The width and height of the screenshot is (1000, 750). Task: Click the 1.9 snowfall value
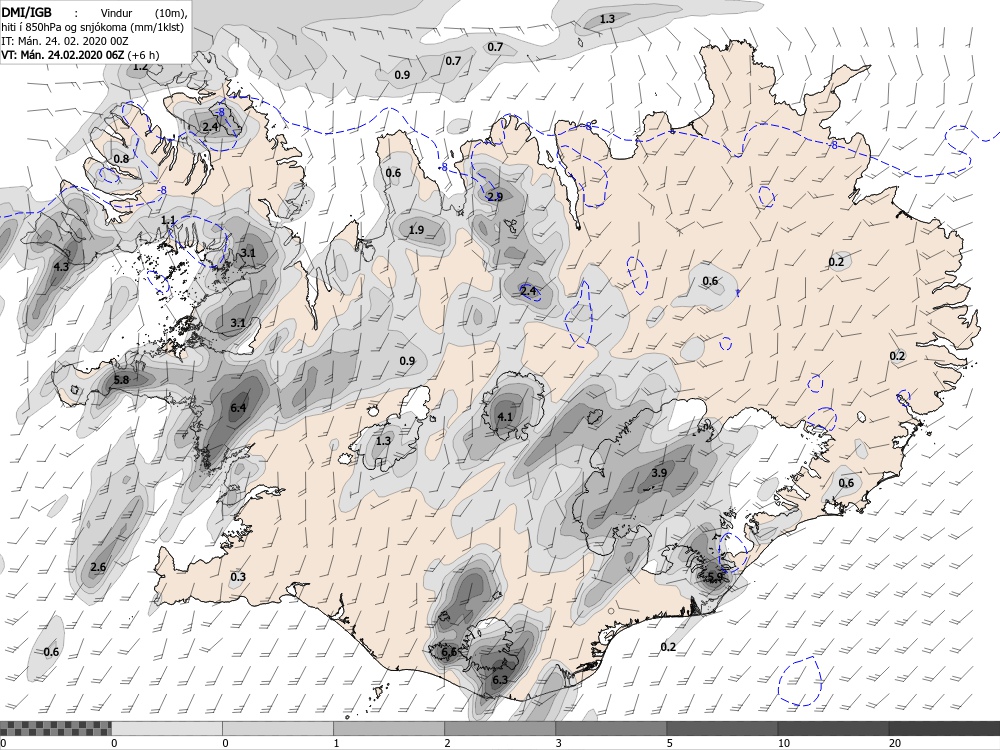click(416, 230)
